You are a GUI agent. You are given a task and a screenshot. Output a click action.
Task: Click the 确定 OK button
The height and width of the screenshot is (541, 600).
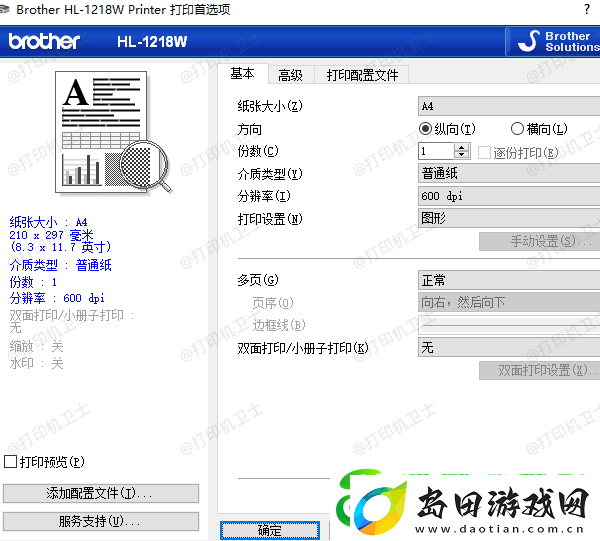[x=270, y=530]
